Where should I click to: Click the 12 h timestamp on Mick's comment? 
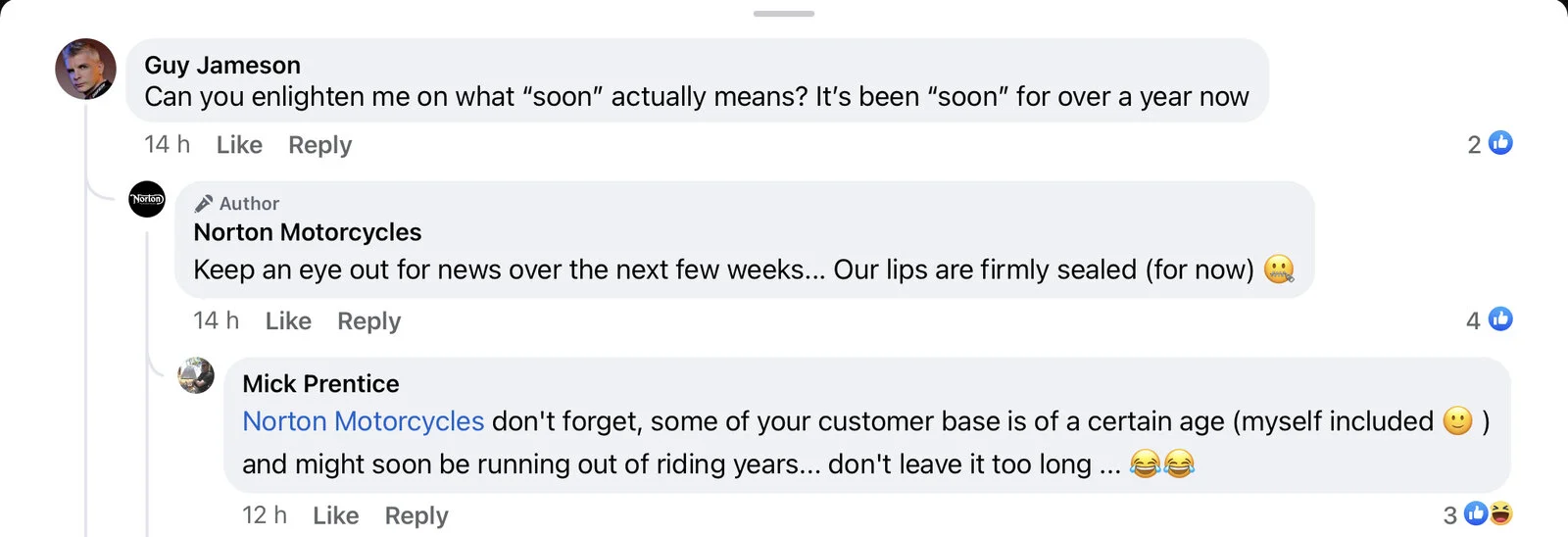coord(265,515)
